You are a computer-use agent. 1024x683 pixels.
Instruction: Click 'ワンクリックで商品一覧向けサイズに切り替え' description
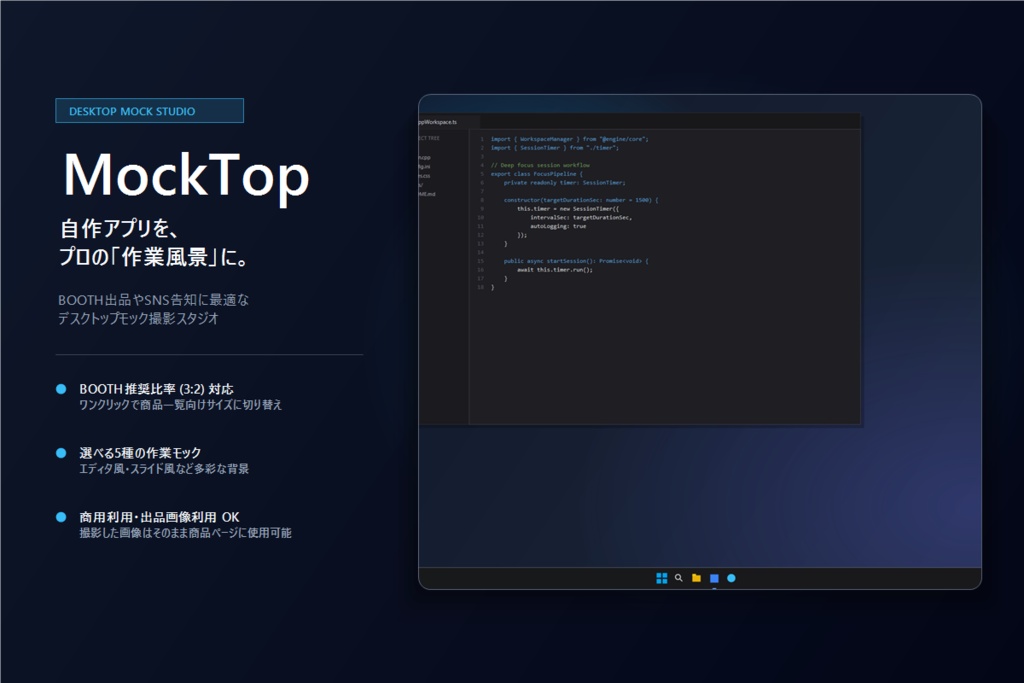[180, 405]
